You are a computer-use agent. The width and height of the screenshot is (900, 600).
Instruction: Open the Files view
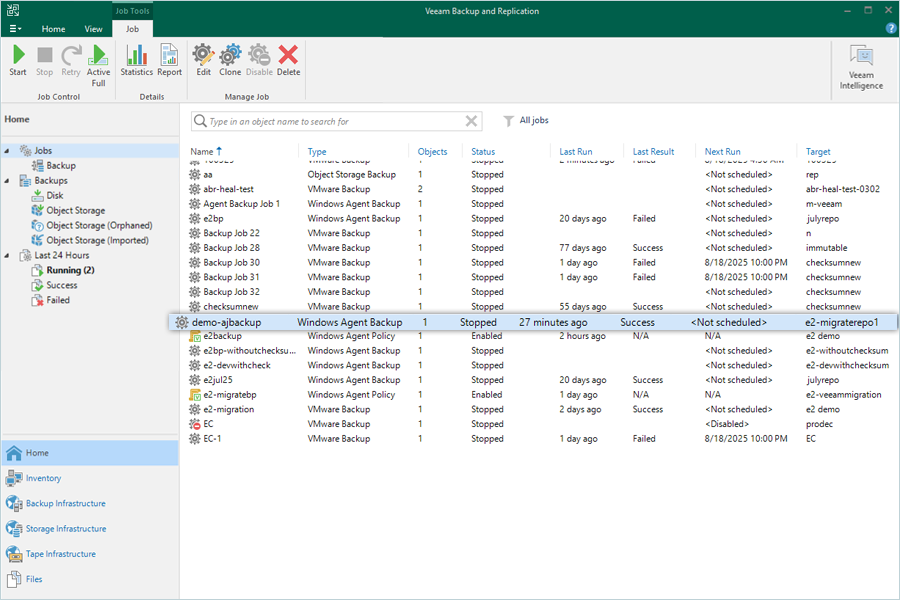point(90,579)
